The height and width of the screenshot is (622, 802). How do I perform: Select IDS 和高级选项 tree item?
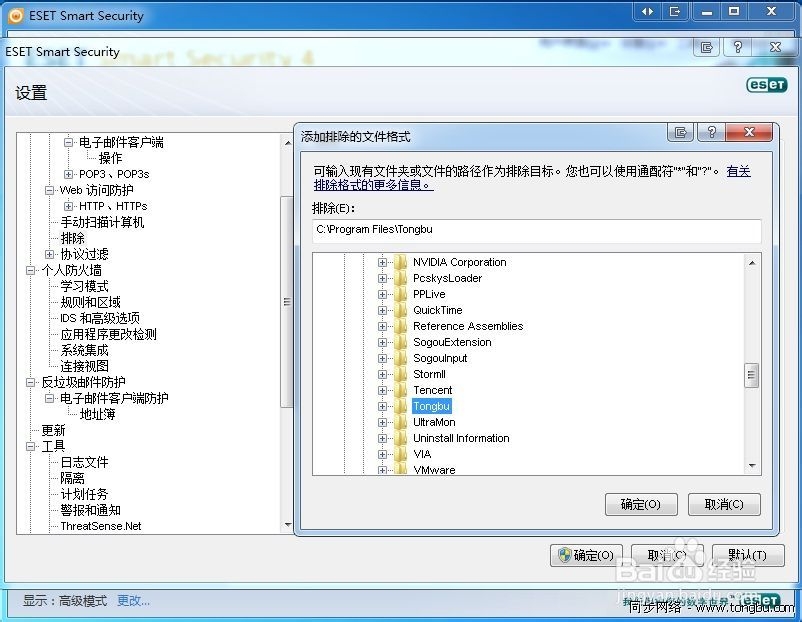(x=100, y=318)
